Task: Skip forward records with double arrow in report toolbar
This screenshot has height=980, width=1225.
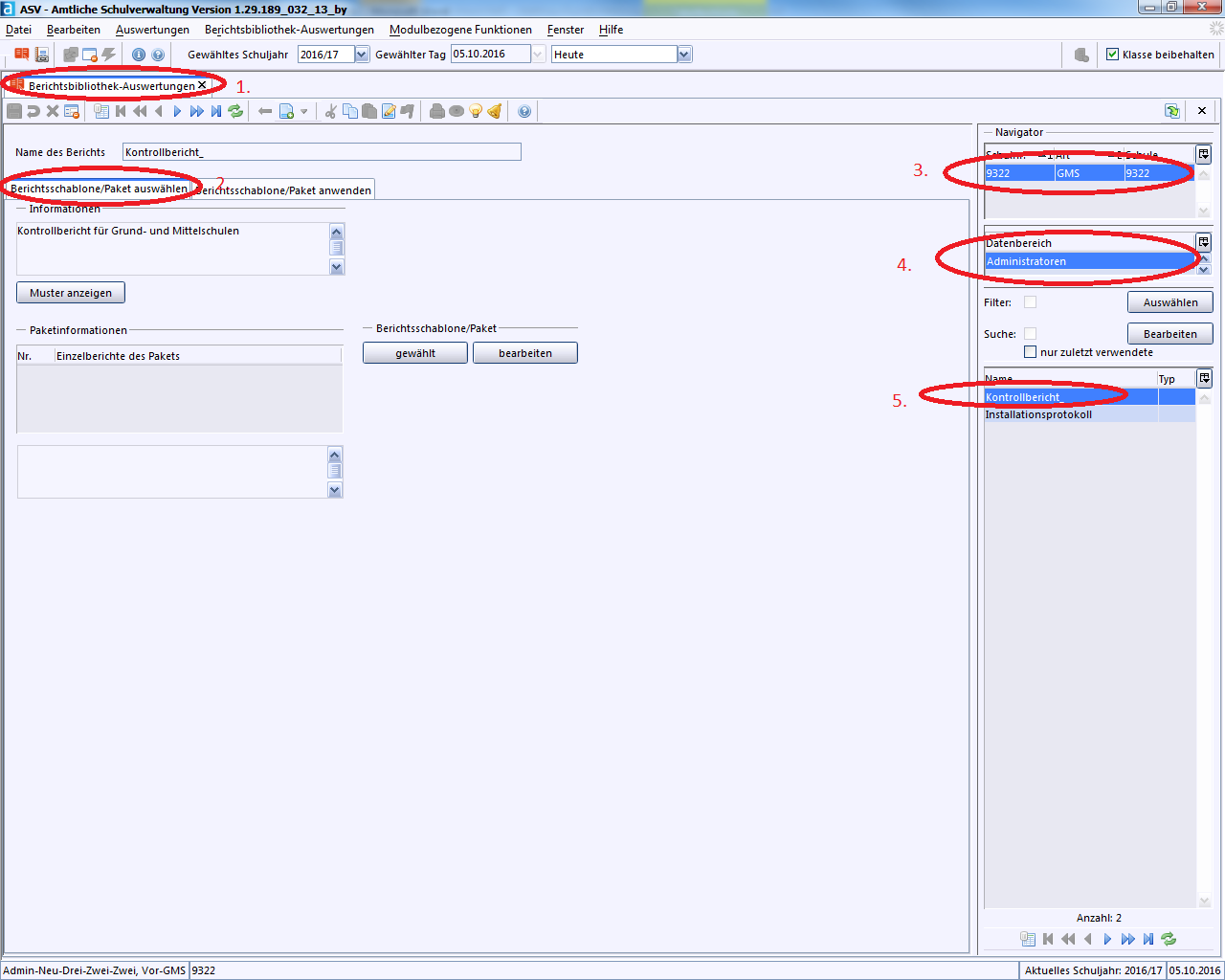Action: point(196,111)
